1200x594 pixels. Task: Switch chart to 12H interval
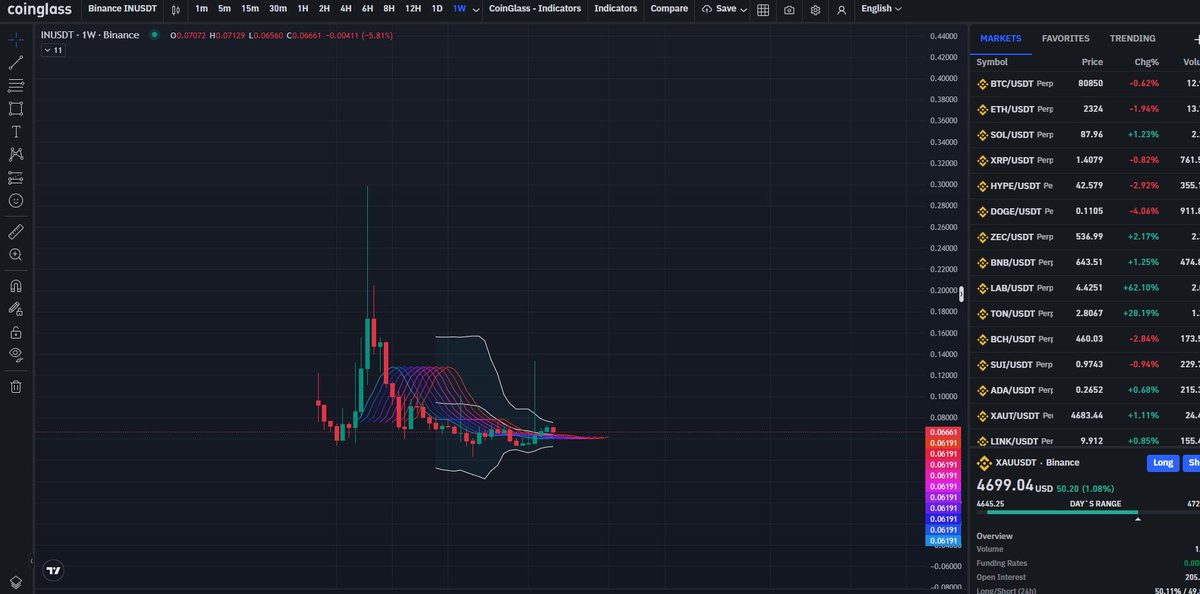coord(413,9)
